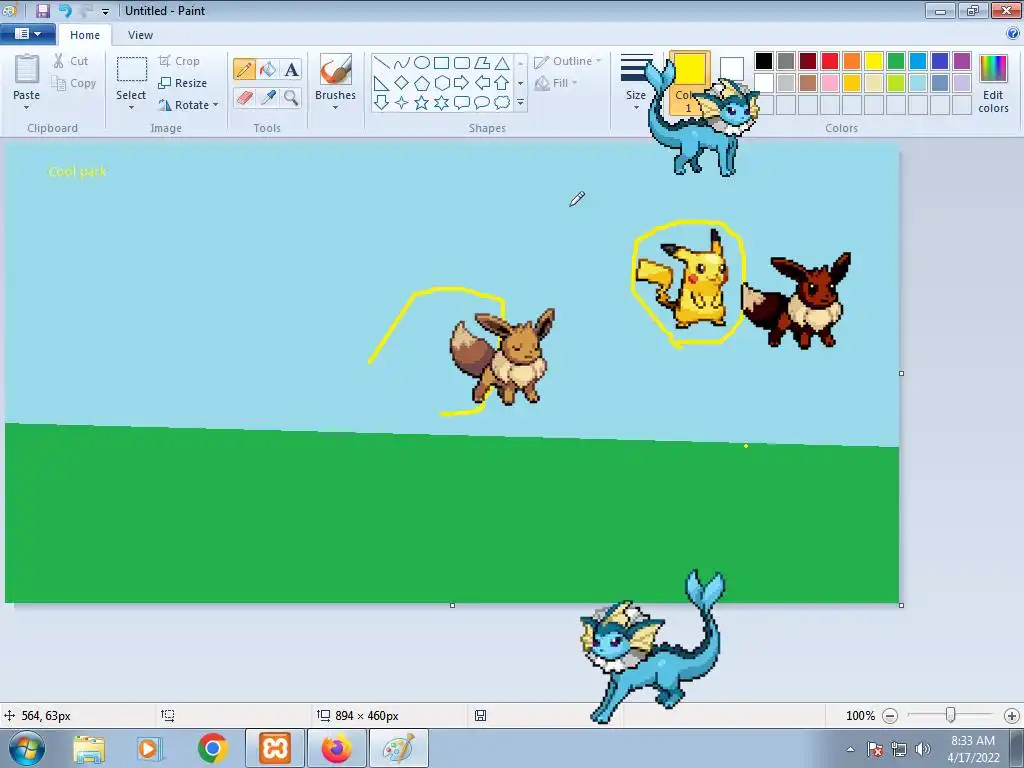Expand Customize Quick Access Toolbar arrow
1024x768 pixels.
[x=105, y=11]
